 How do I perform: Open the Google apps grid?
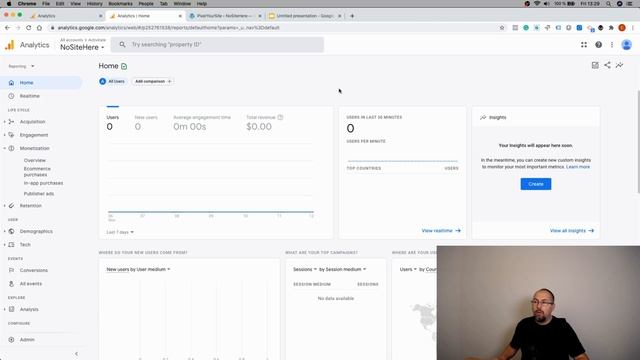tap(584, 45)
